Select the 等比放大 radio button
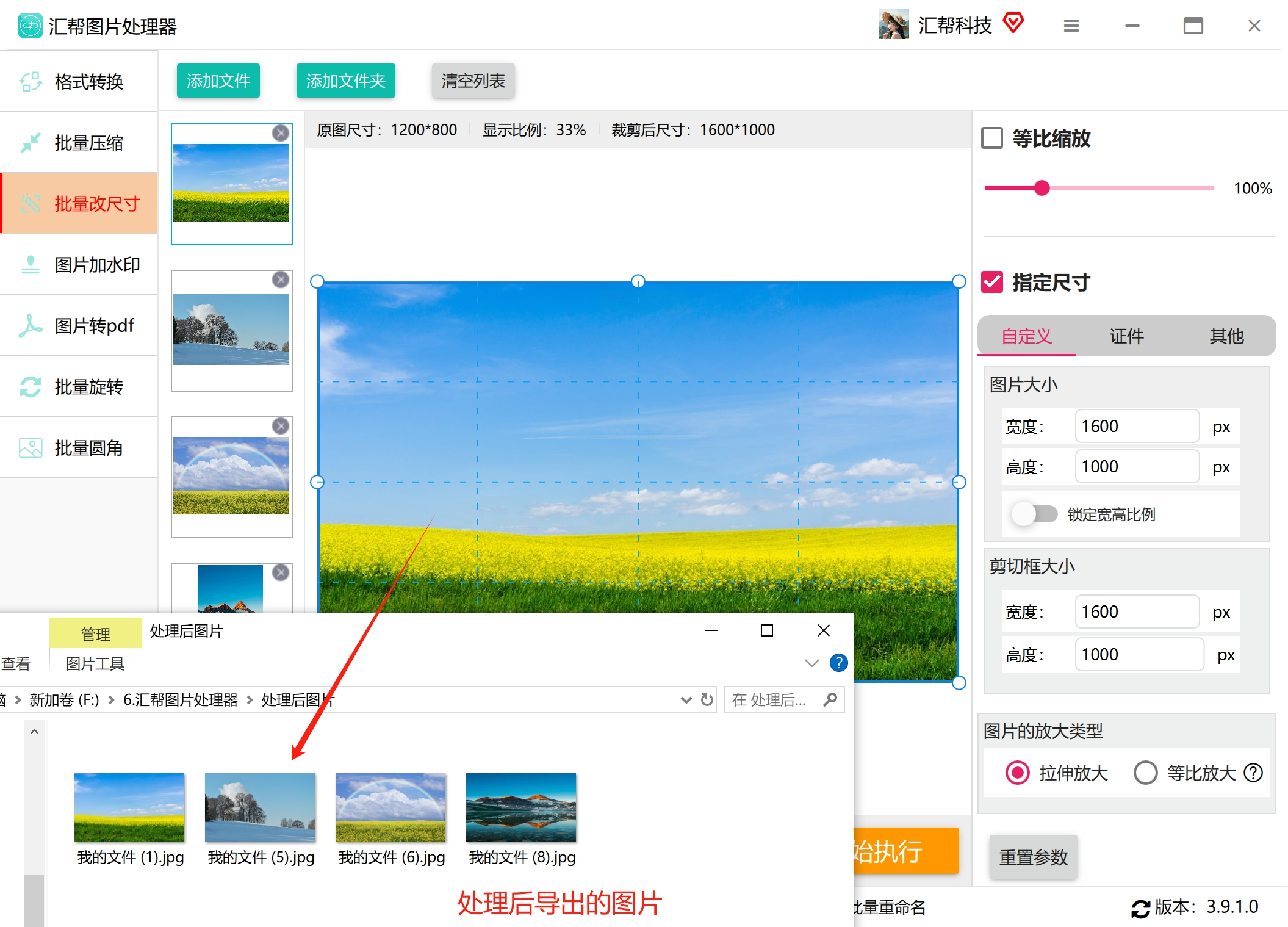Viewport: 1288px width, 927px height. [1145, 773]
